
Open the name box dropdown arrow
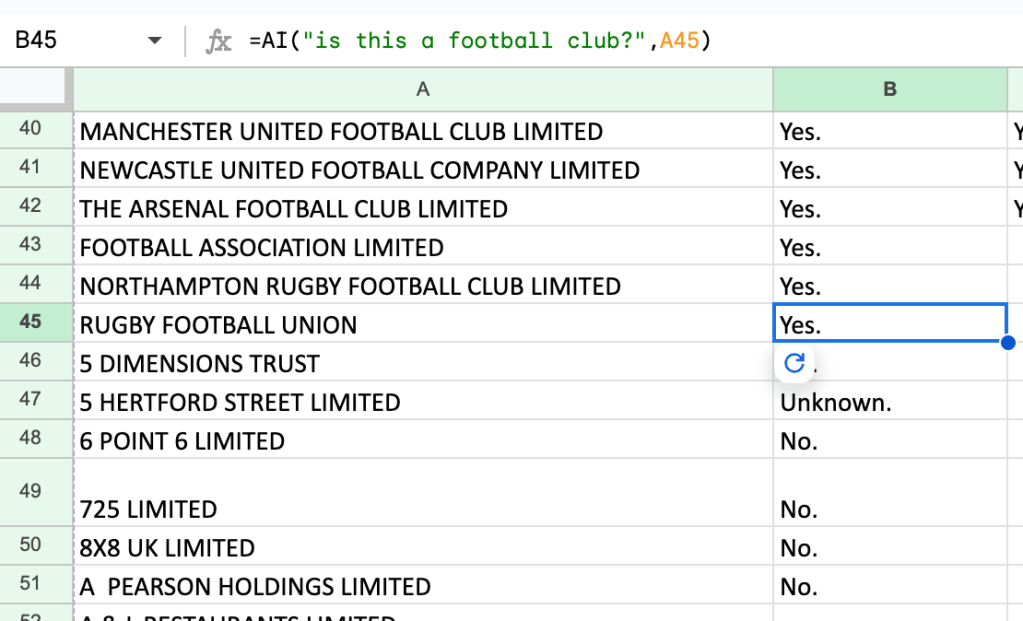pos(155,40)
